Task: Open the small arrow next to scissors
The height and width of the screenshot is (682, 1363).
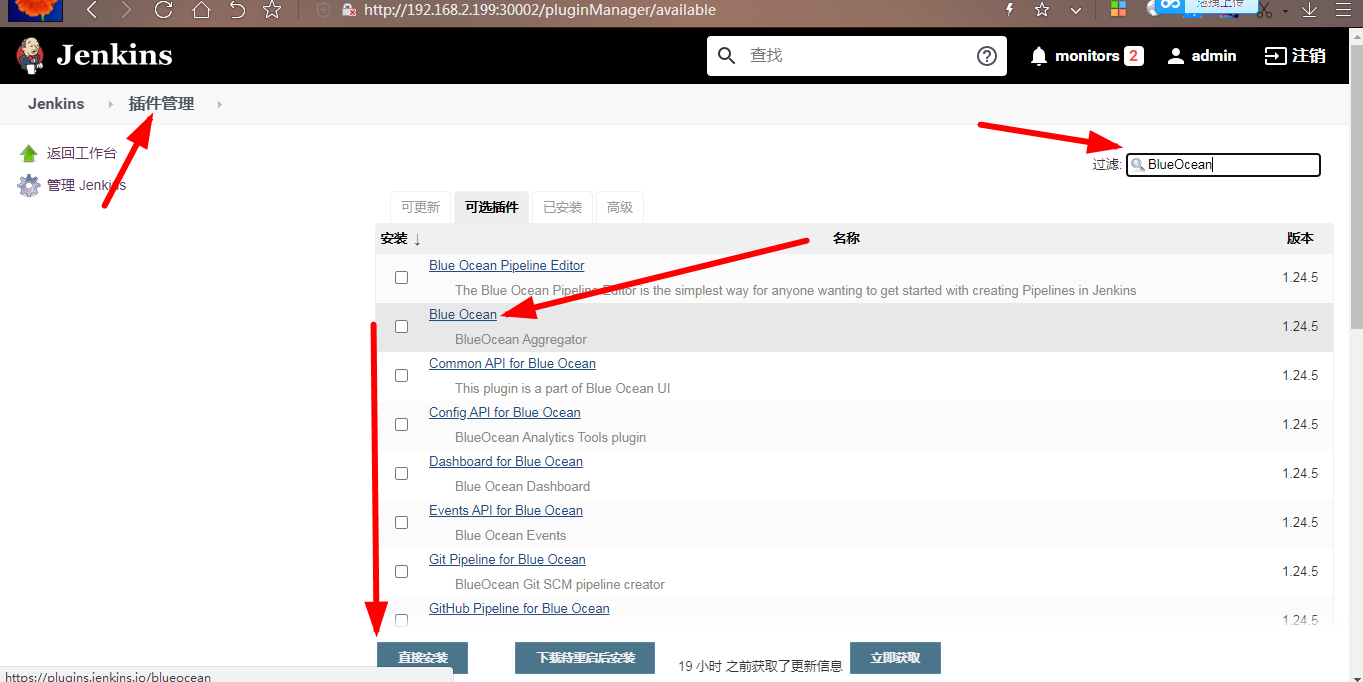Action: [x=1286, y=12]
